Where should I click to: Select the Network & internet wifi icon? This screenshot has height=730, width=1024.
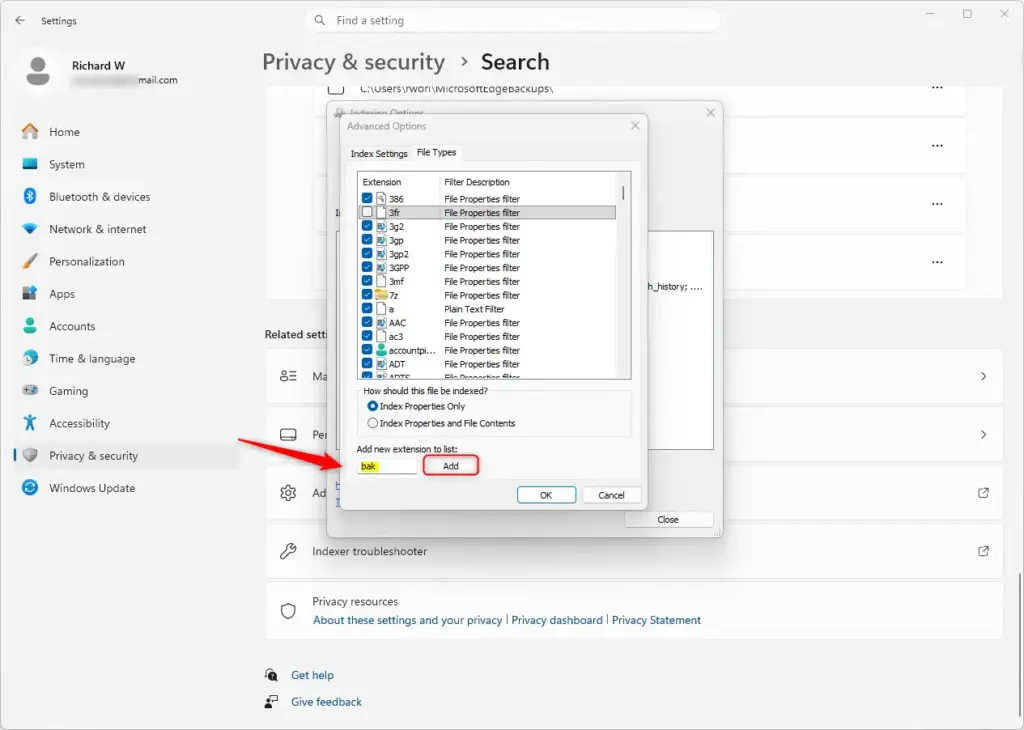pyautogui.click(x=30, y=229)
